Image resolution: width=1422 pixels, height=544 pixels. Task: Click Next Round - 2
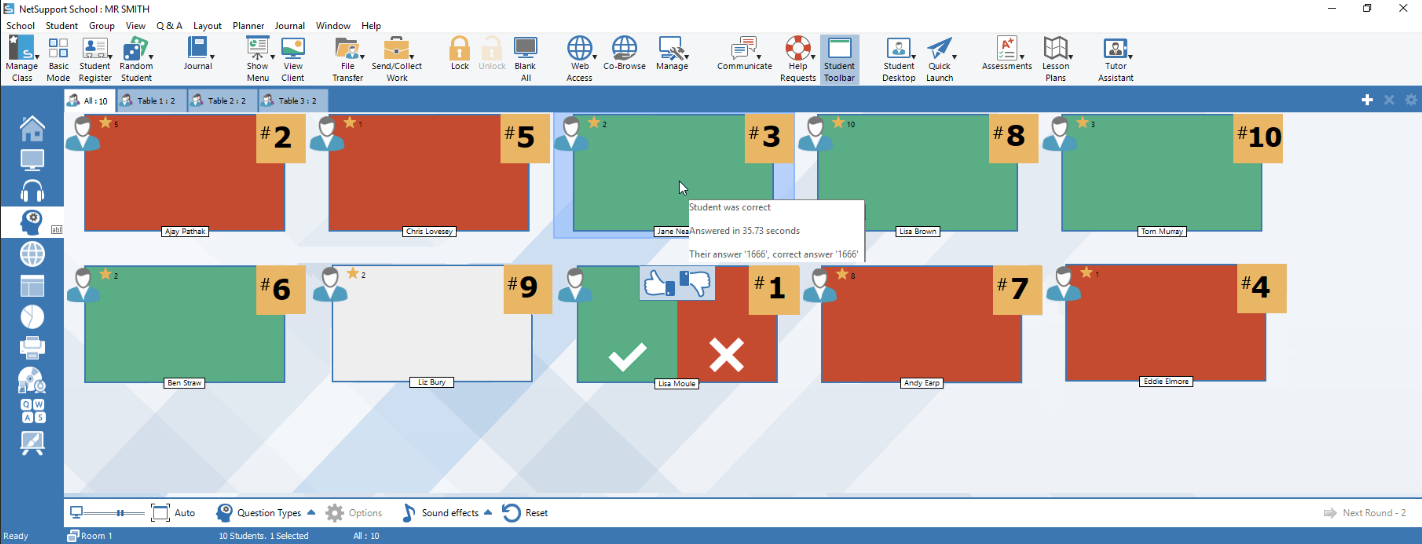(1366, 513)
